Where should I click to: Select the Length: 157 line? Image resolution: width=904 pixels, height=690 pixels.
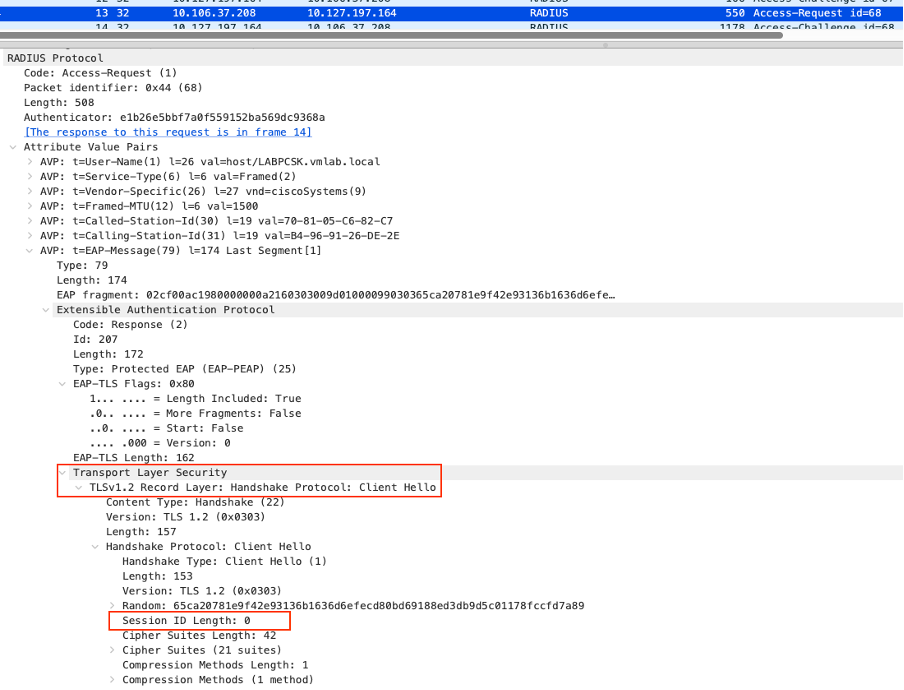click(141, 532)
